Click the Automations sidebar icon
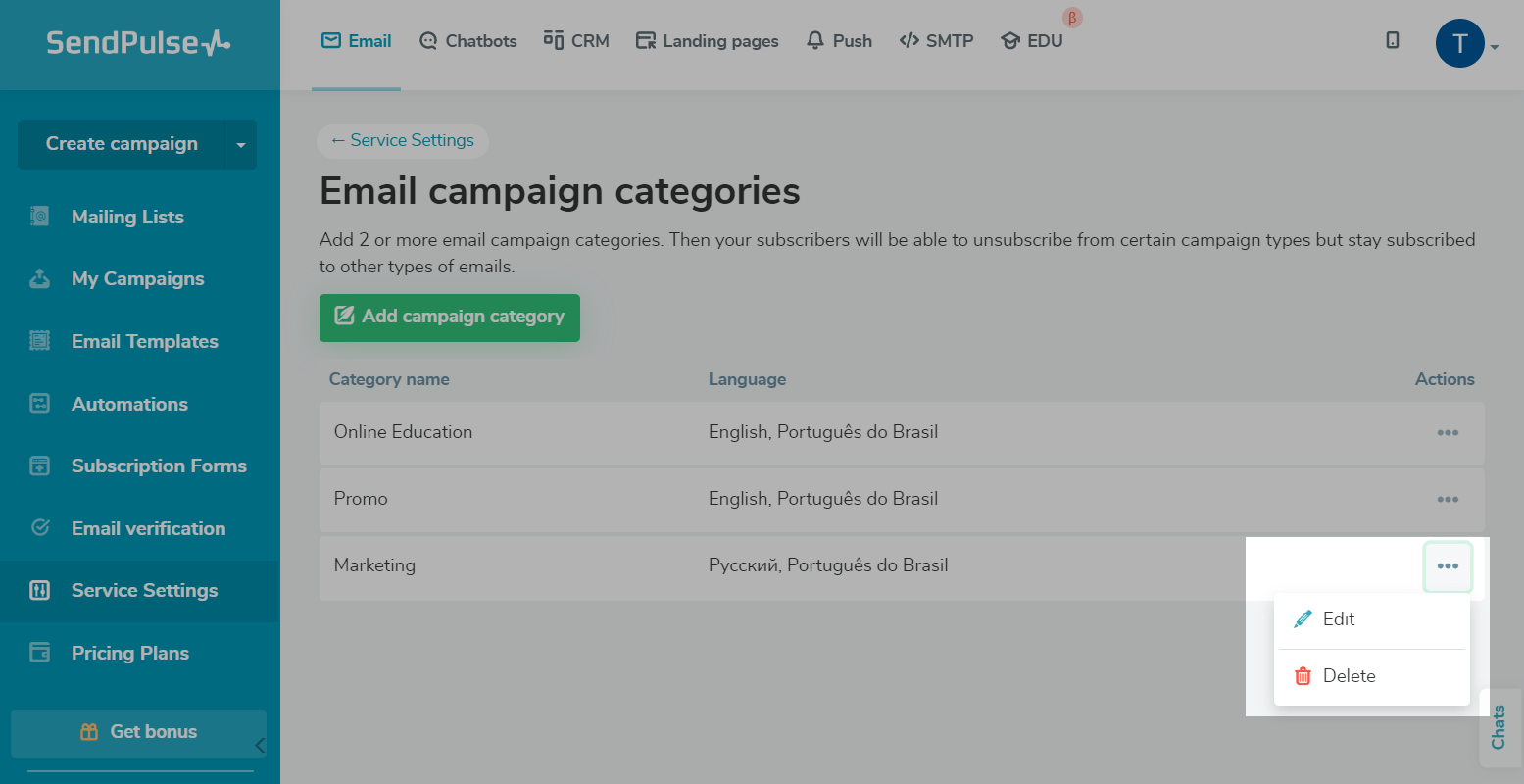The height and width of the screenshot is (784, 1524). click(39, 404)
